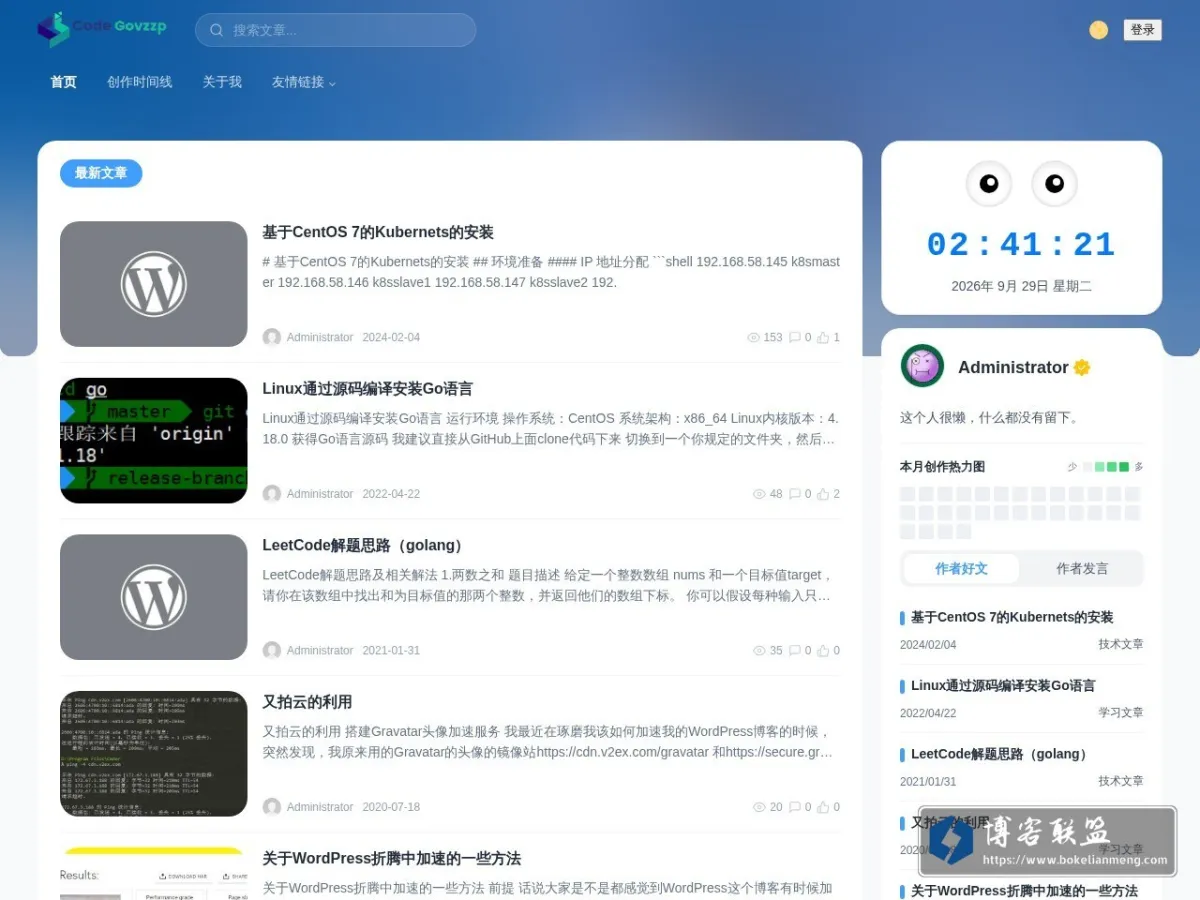
Task: Click author avatar on the LeetCode post
Action: tap(272, 650)
